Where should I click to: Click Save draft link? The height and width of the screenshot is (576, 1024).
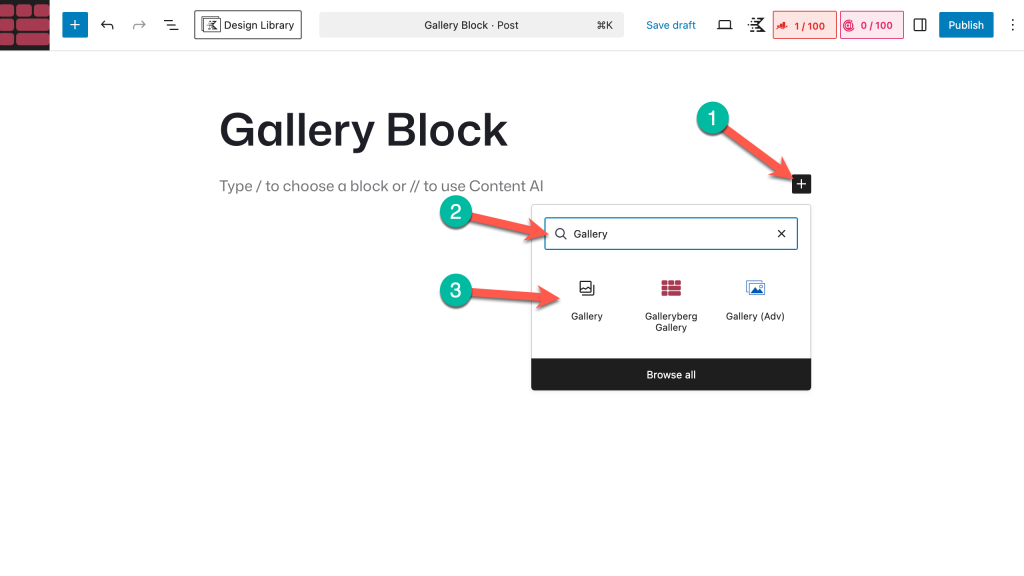[x=670, y=25]
